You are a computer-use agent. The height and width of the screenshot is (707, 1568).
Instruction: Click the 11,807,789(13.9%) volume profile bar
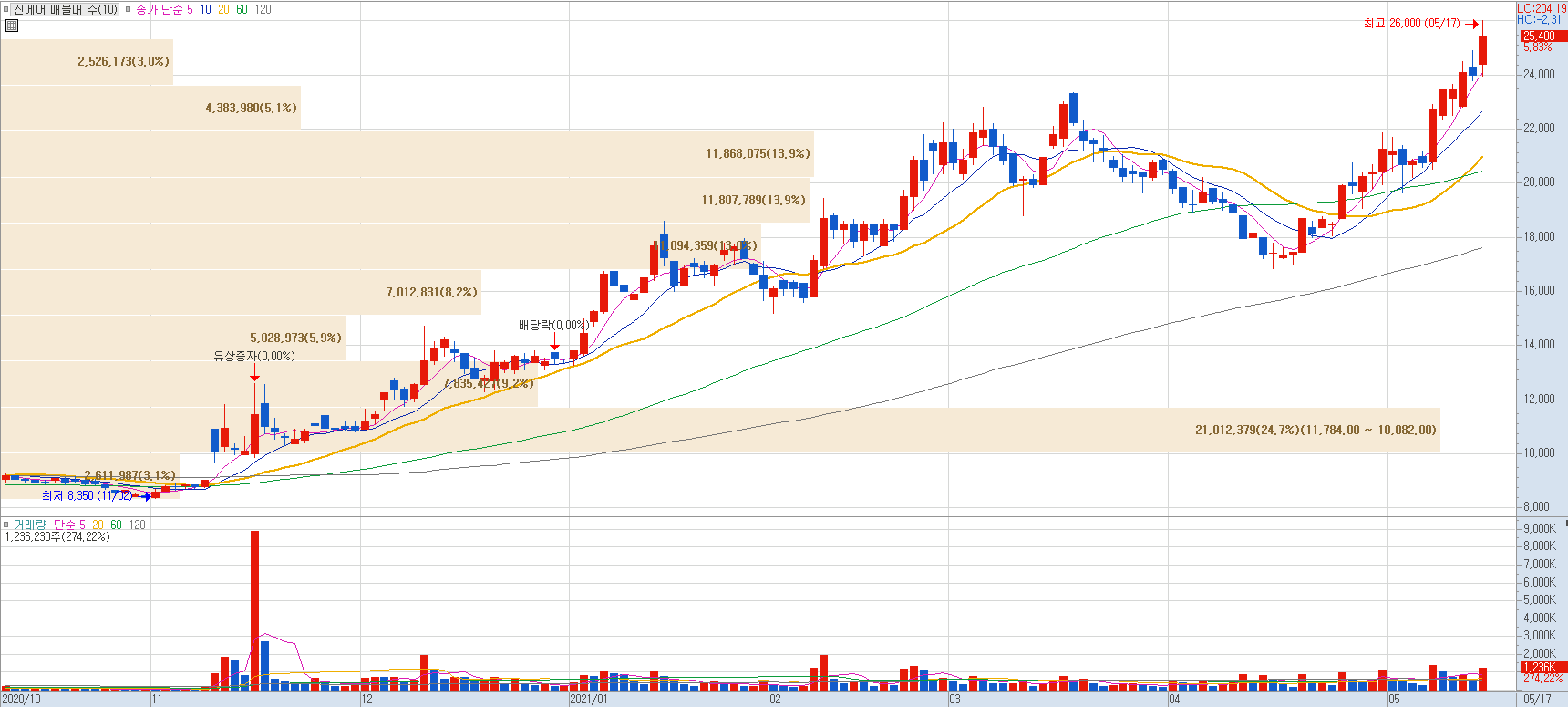pyautogui.click(x=405, y=200)
